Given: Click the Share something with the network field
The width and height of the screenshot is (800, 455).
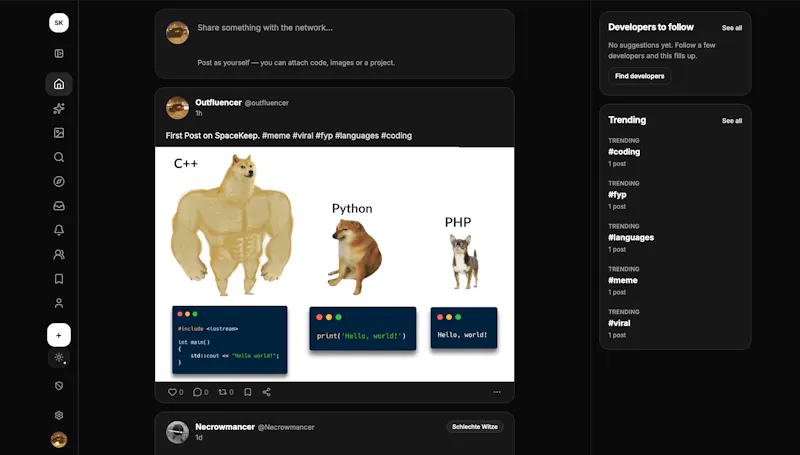Looking at the screenshot, I should coord(265,28).
